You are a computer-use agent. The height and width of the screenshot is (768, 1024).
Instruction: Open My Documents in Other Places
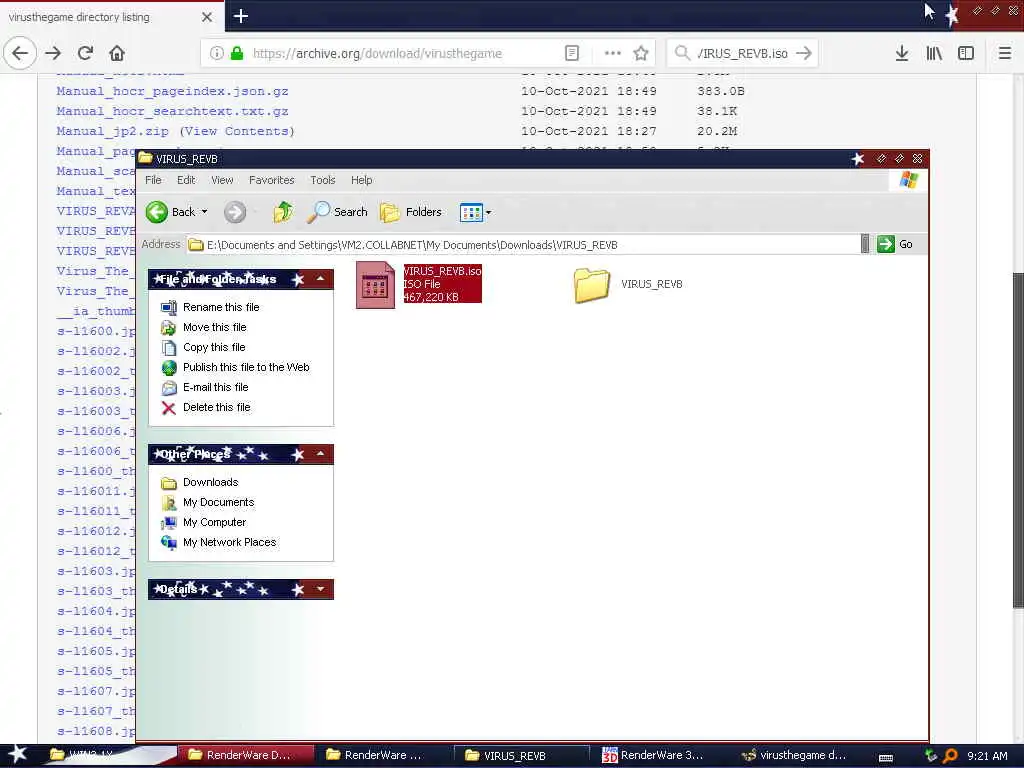click(218, 502)
